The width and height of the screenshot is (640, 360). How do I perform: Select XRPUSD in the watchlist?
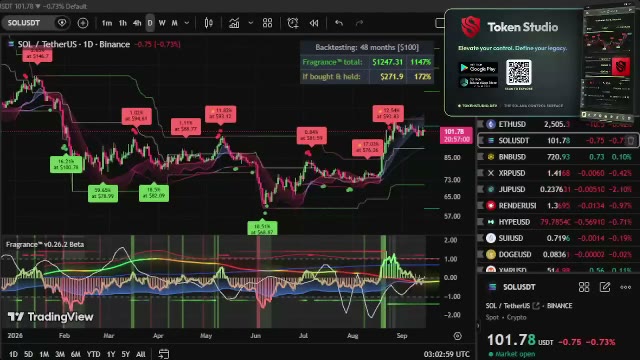pyautogui.click(x=558, y=173)
